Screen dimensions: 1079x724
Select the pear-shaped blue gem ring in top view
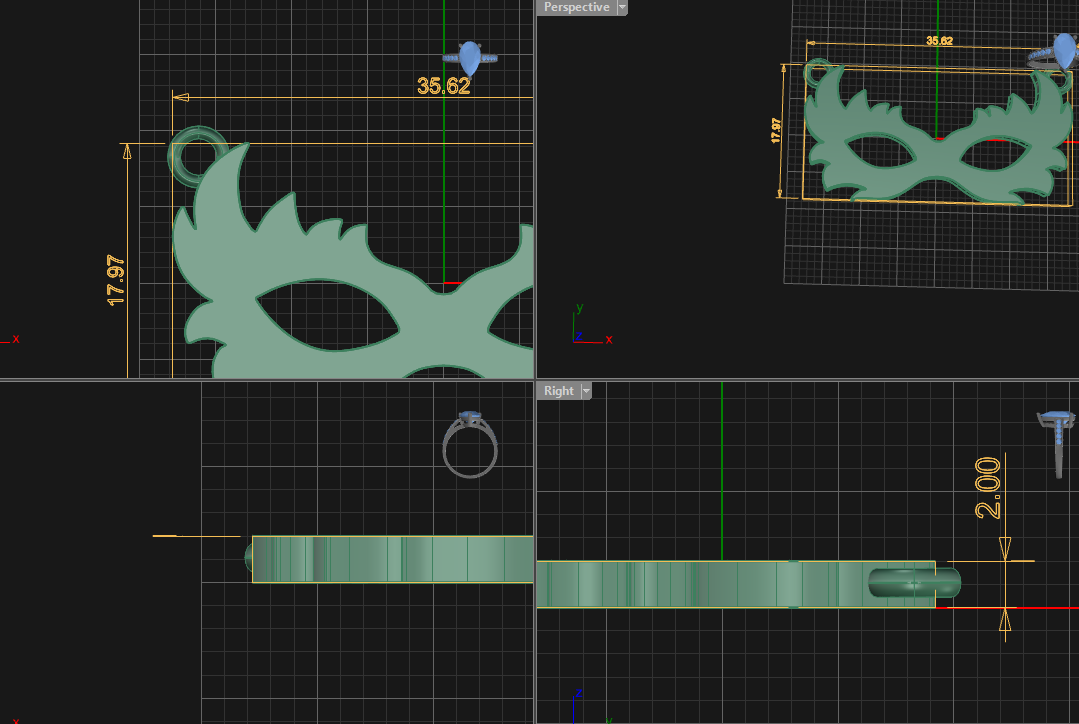pyautogui.click(x=470, y=58)
